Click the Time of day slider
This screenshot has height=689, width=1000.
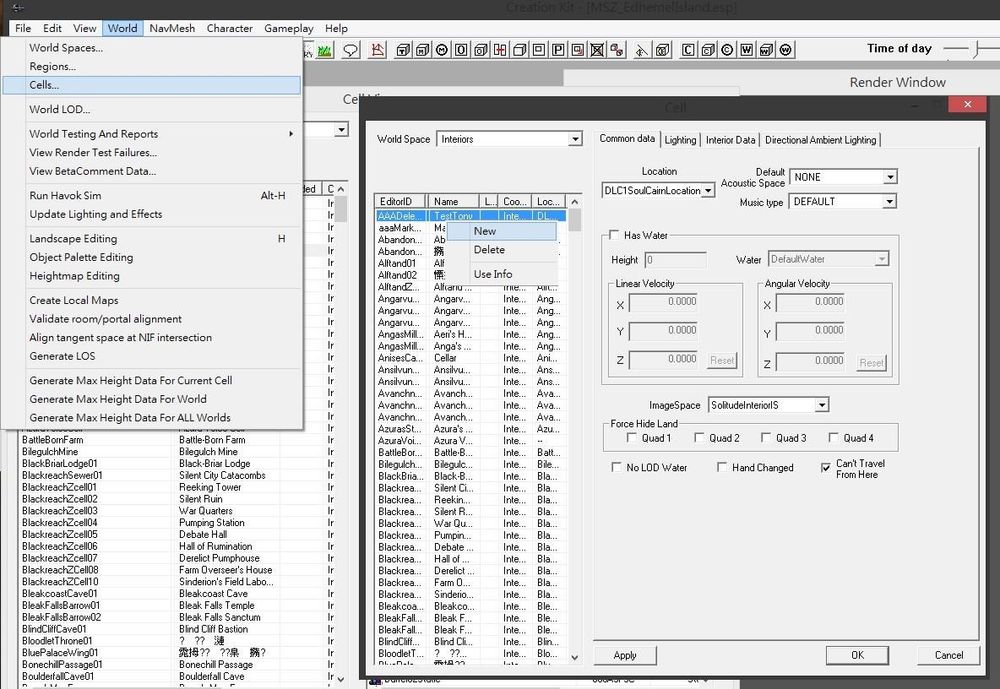pyautogui.click(x=975, y=49)
